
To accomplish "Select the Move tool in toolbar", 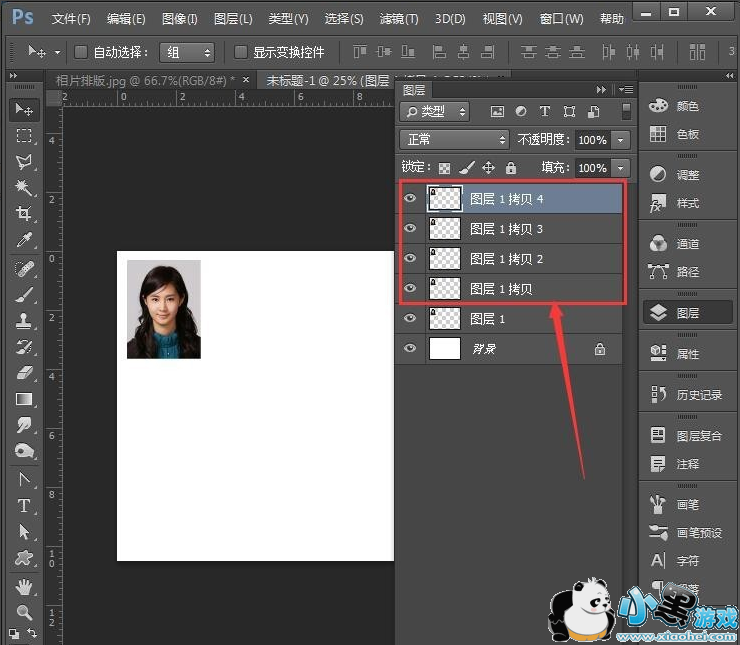I will click(x=24, y=110).
